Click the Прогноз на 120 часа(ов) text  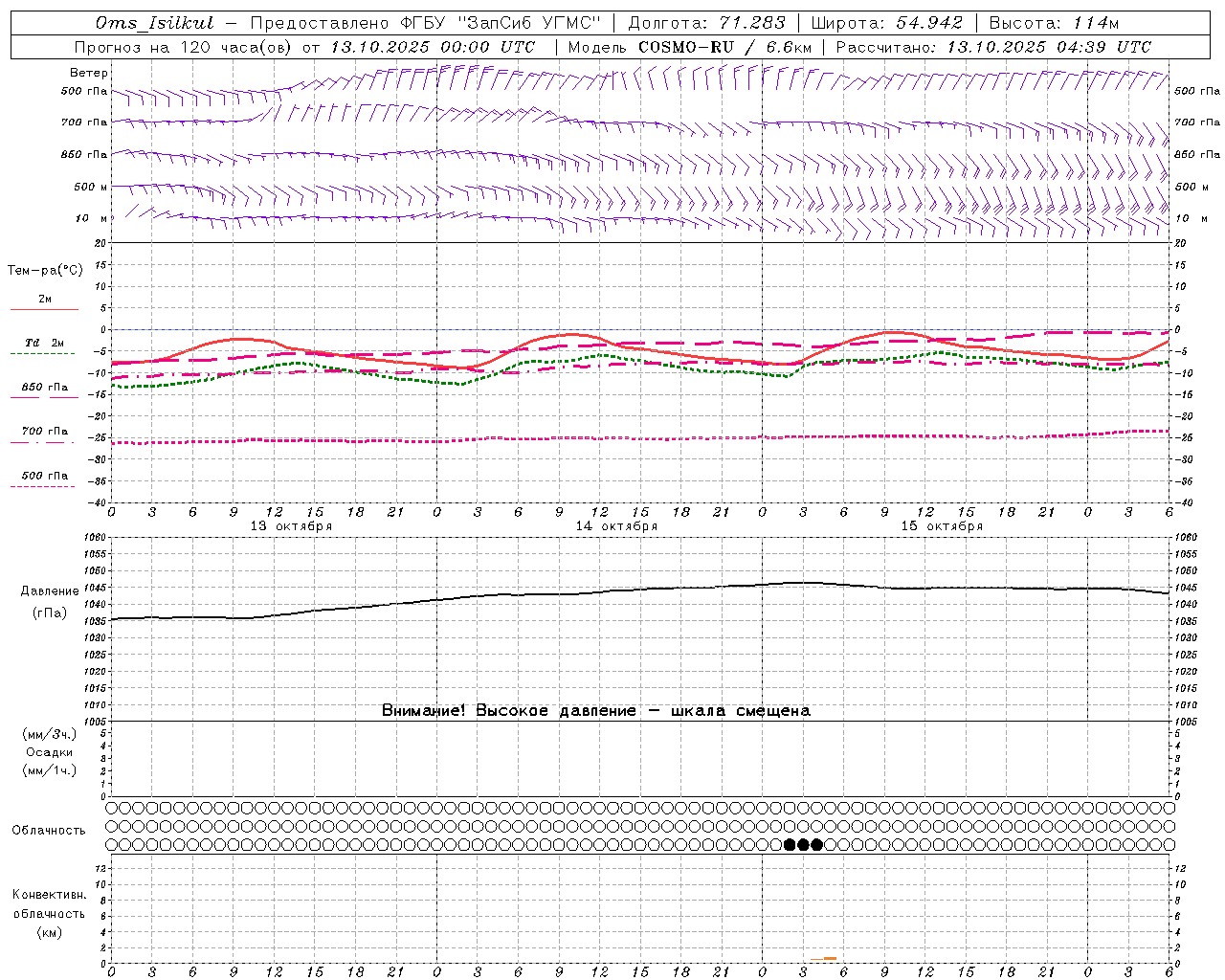[185, 47]
